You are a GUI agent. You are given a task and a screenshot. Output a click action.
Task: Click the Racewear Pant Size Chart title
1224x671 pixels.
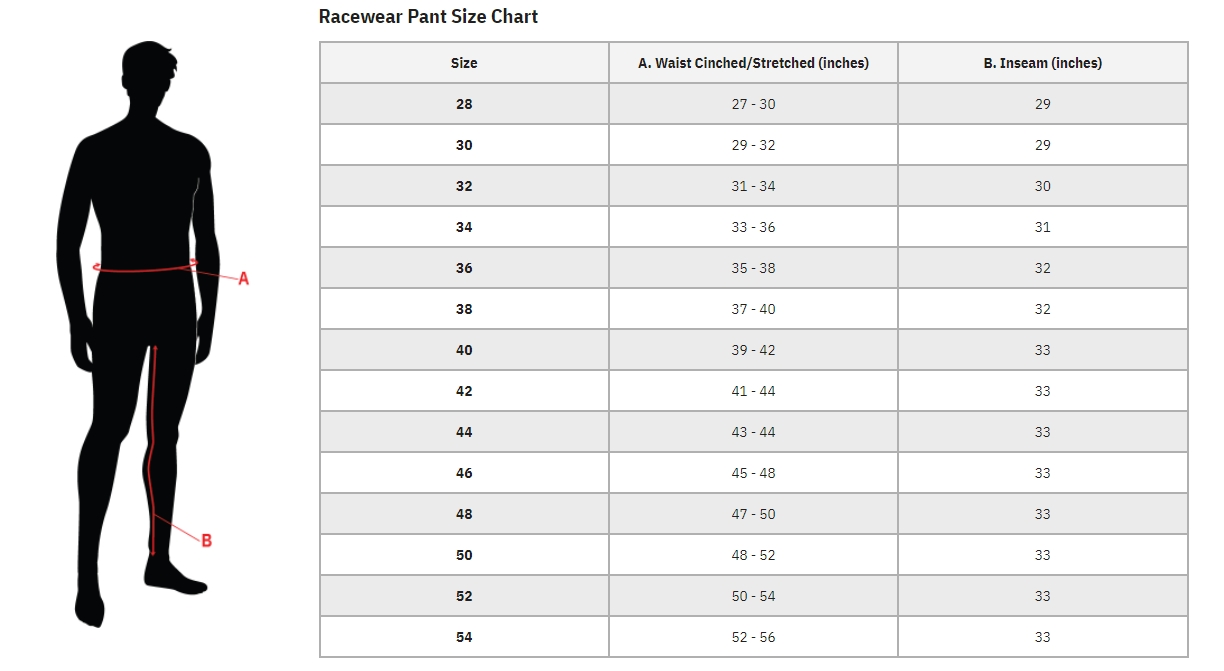pyautogui.click(x=428, y=17)
